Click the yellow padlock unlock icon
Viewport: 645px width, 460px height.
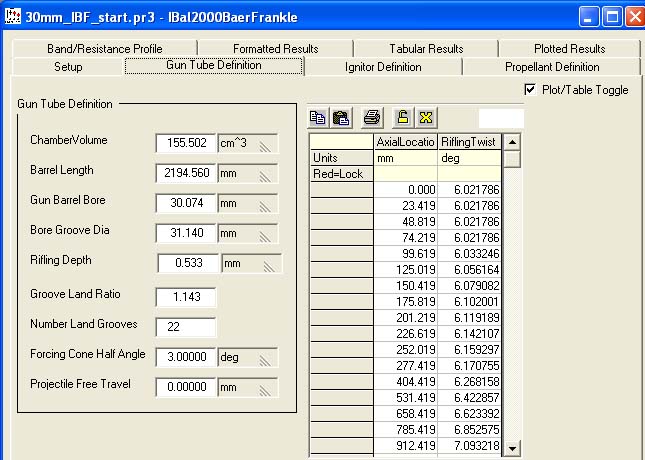(403, 118)
